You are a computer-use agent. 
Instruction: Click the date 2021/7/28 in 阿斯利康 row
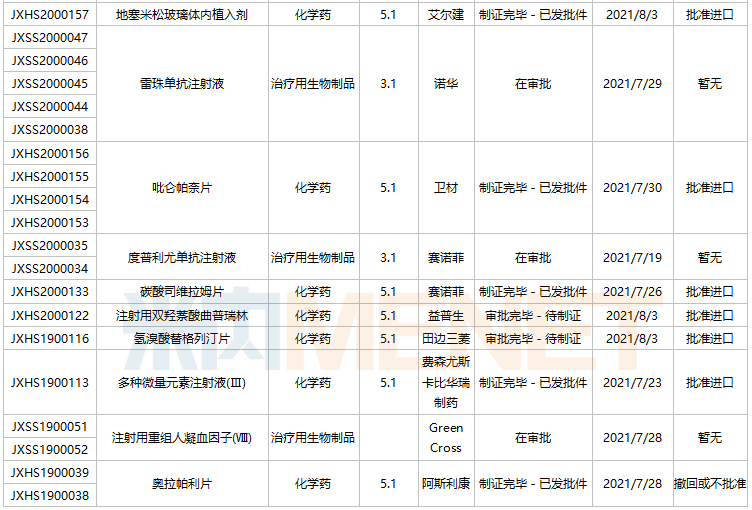coord(632,484)
